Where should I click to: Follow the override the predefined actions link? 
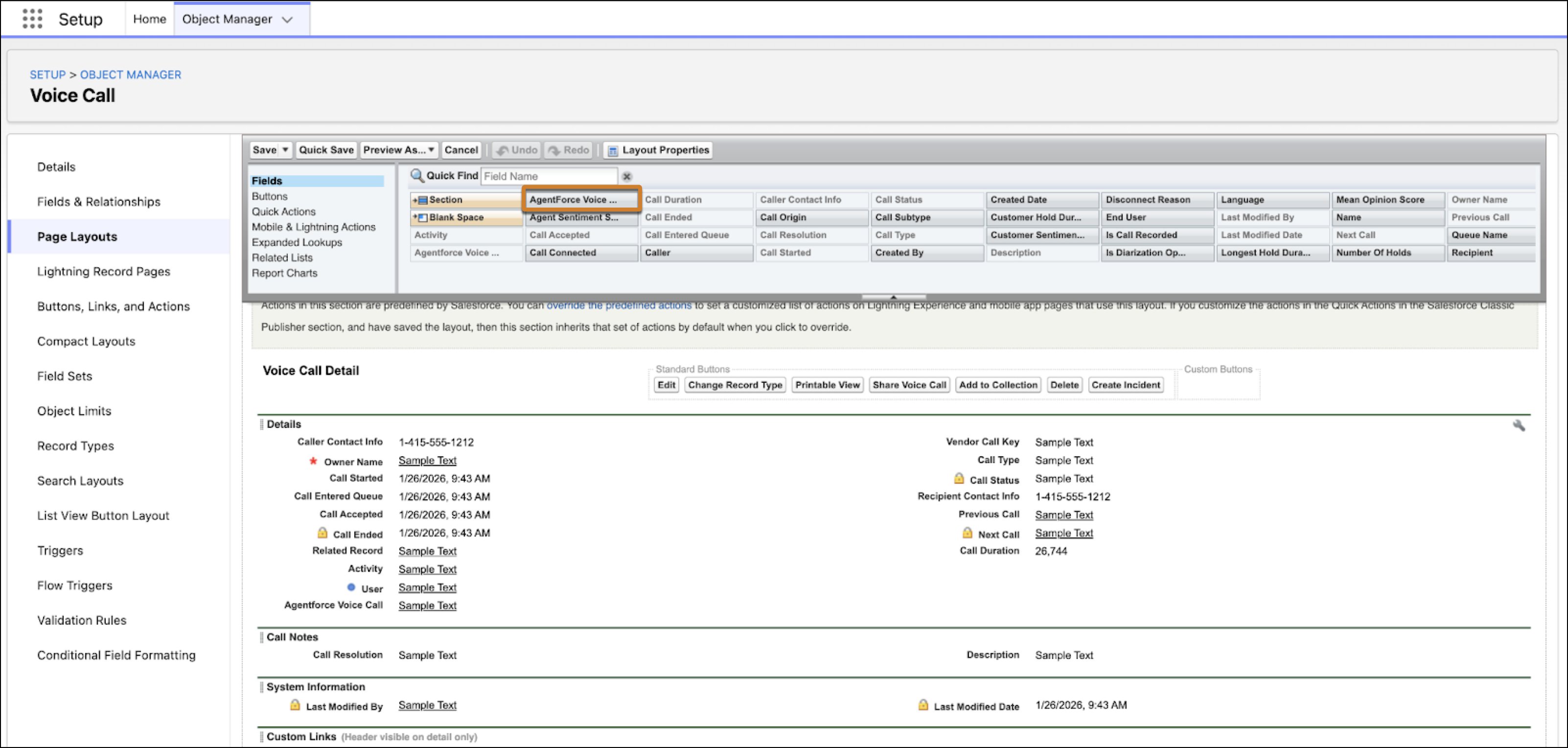(619, 305)
